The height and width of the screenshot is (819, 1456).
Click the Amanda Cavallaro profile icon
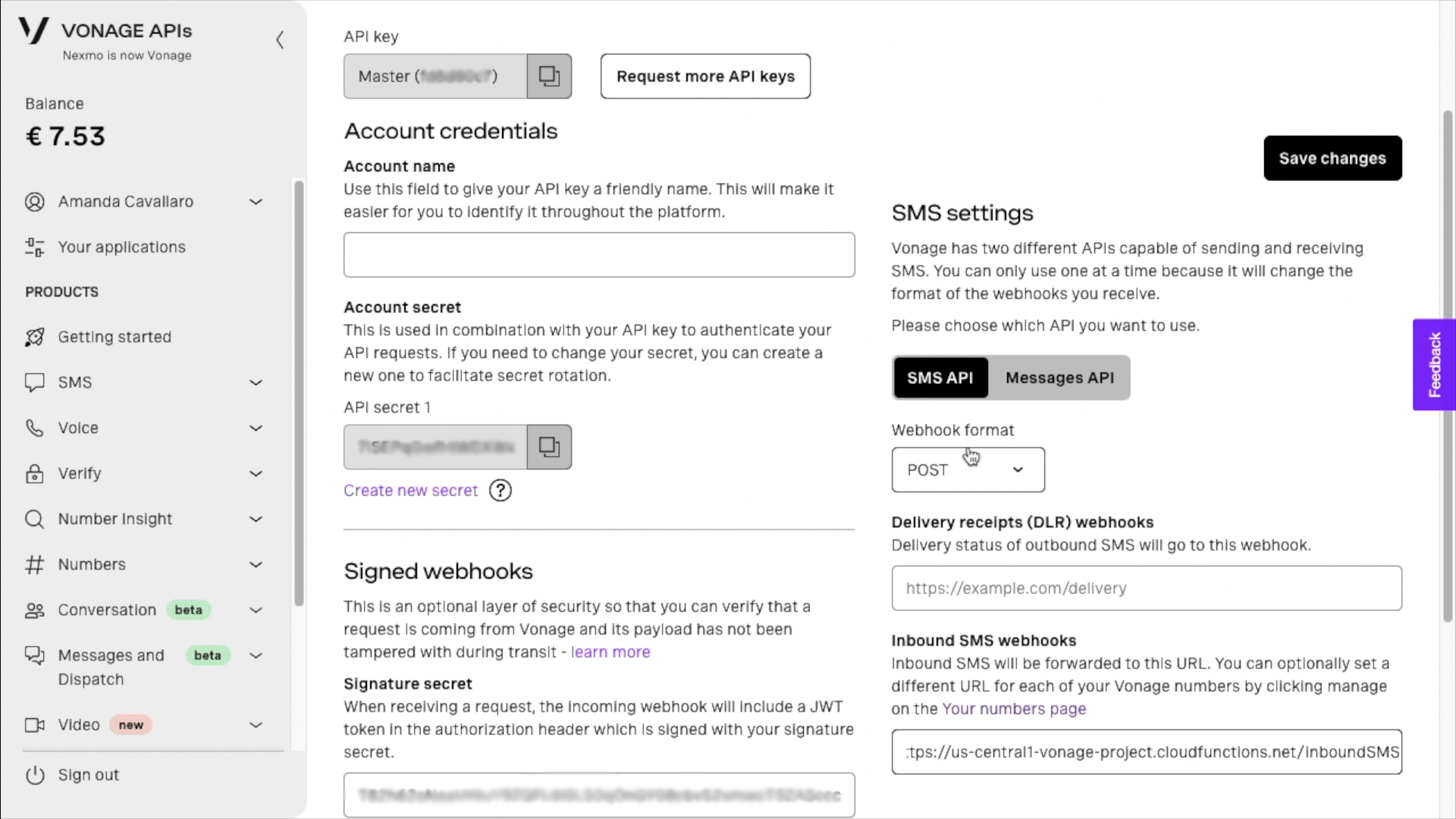[35, 202]
